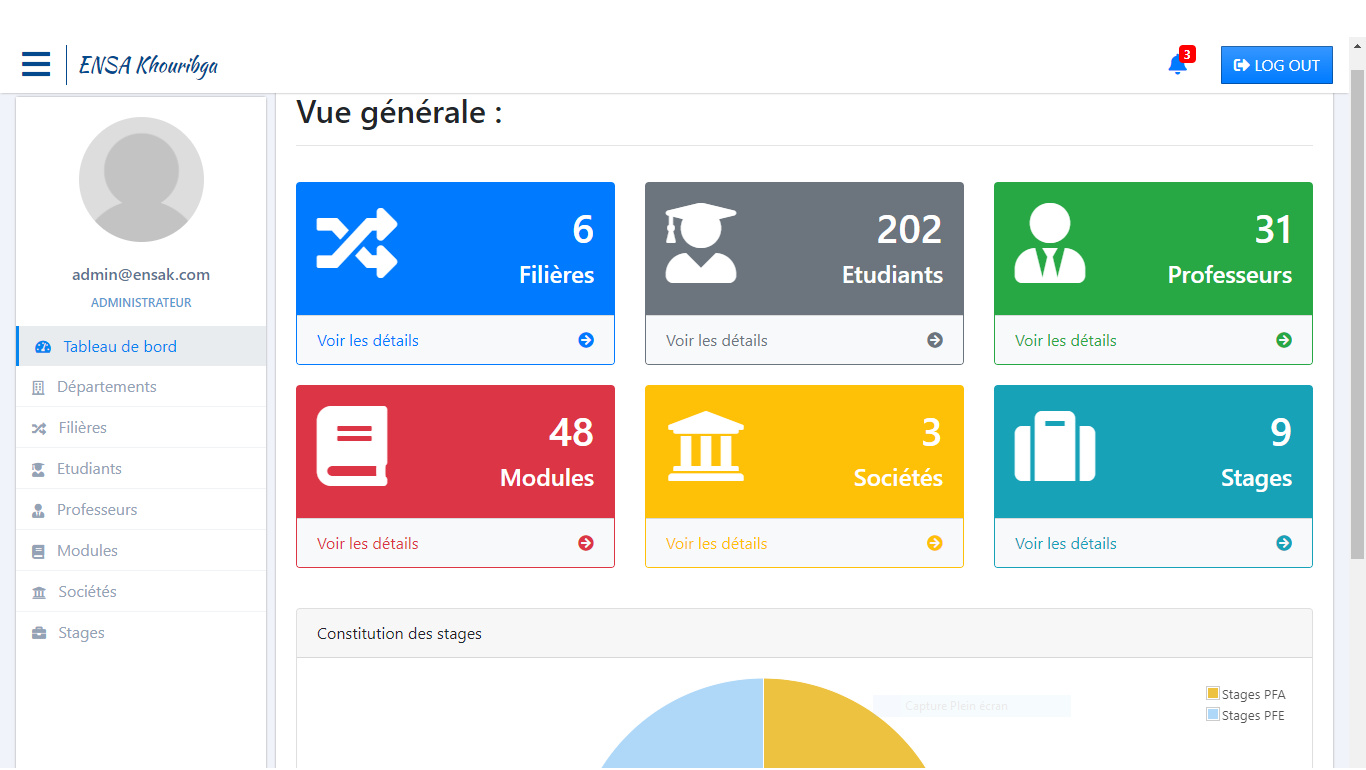
Task: Go to Sociétés in sidebar
Action: coord(141,592)
